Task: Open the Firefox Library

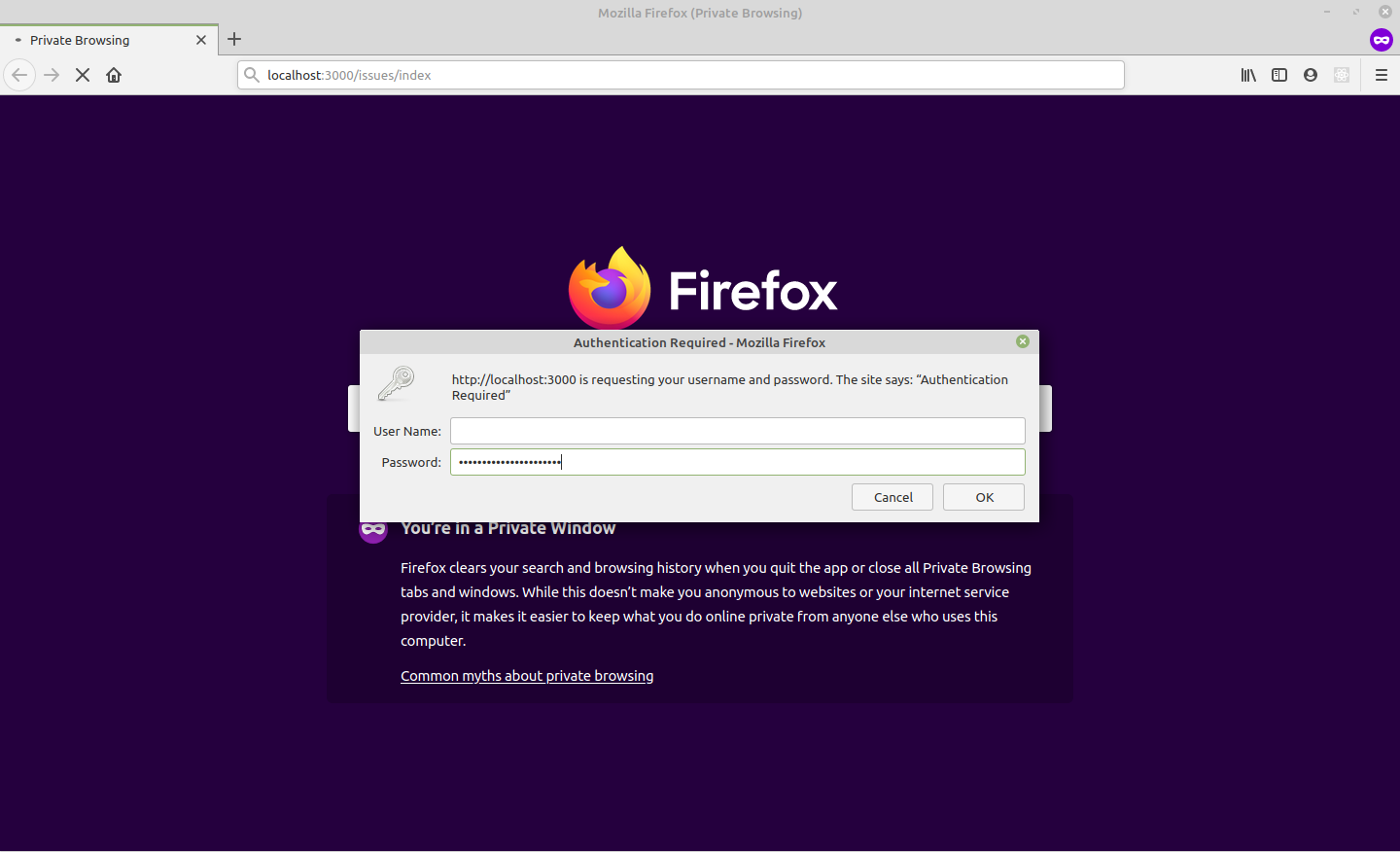Action: coord(1247,75)
